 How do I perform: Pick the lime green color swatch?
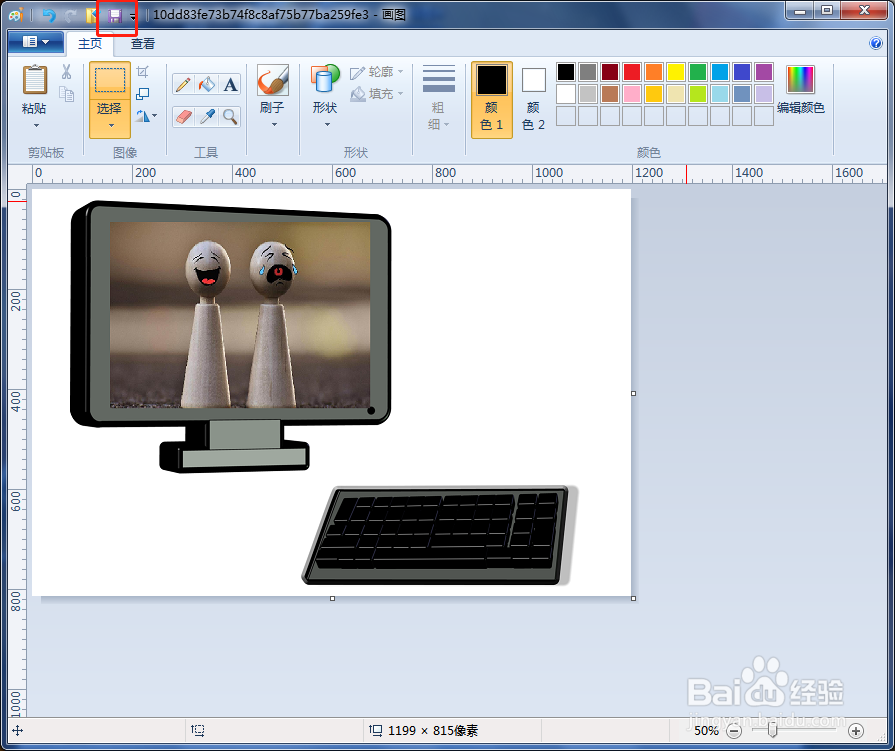(x=698, y=94)
